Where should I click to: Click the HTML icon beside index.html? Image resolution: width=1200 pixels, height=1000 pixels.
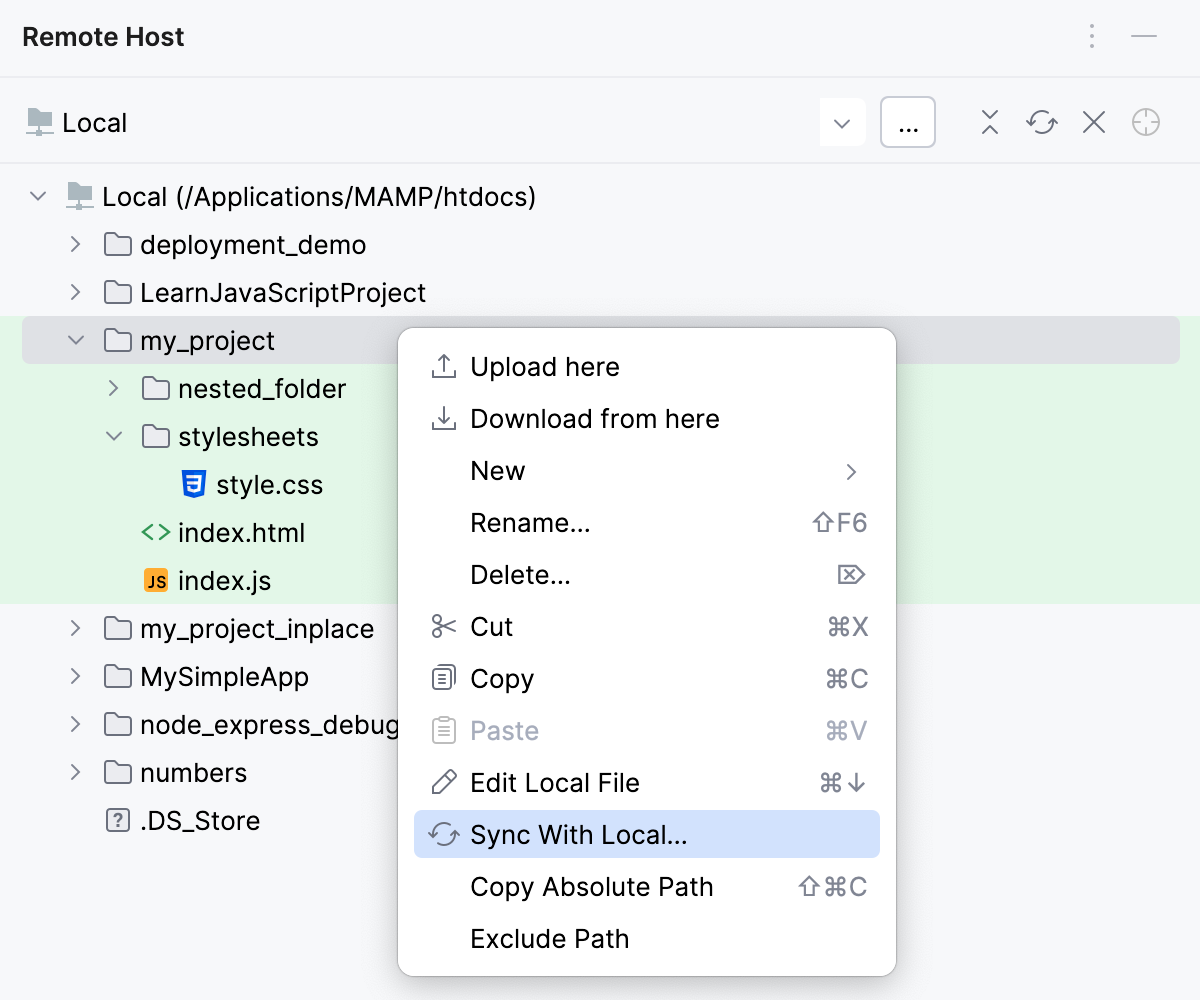click(157, 532)
